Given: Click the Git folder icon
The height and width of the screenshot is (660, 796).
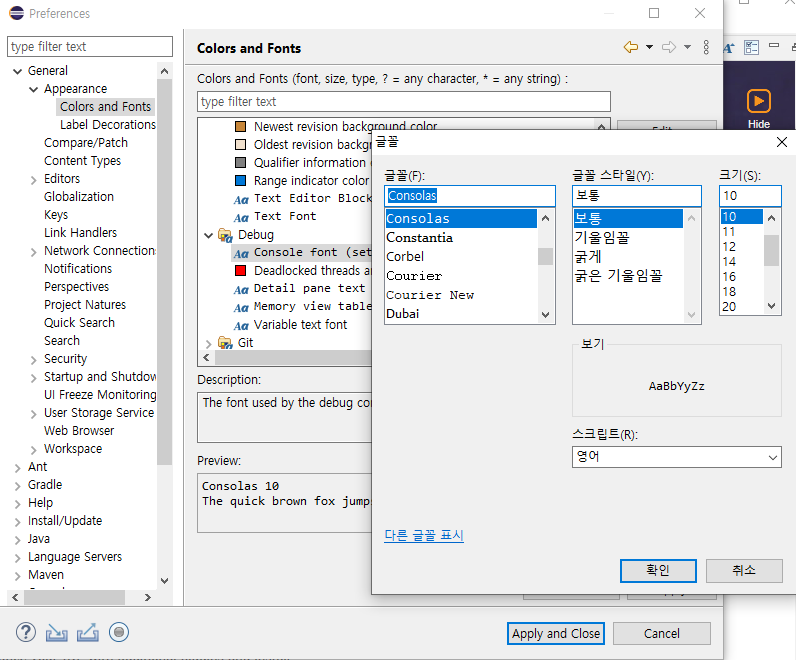Looking at the screenshot, I should pyautogui.click(x=225, y=343).
